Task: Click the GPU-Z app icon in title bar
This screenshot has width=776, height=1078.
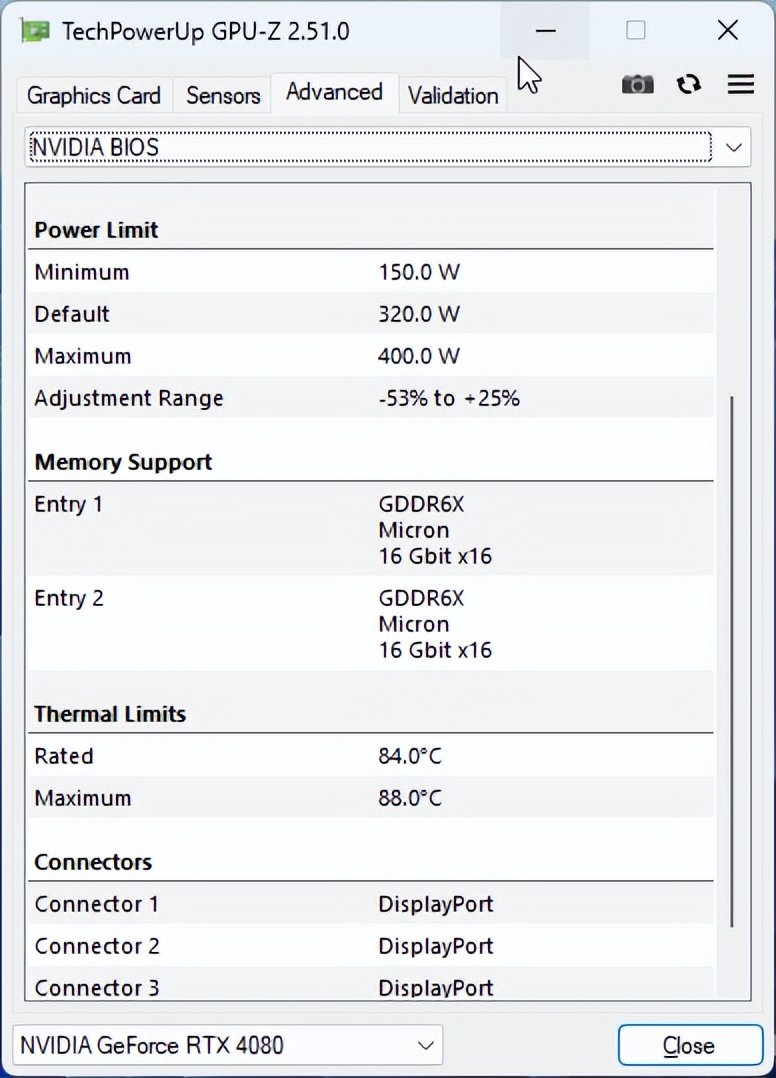Action: click(x=35, y=31)
